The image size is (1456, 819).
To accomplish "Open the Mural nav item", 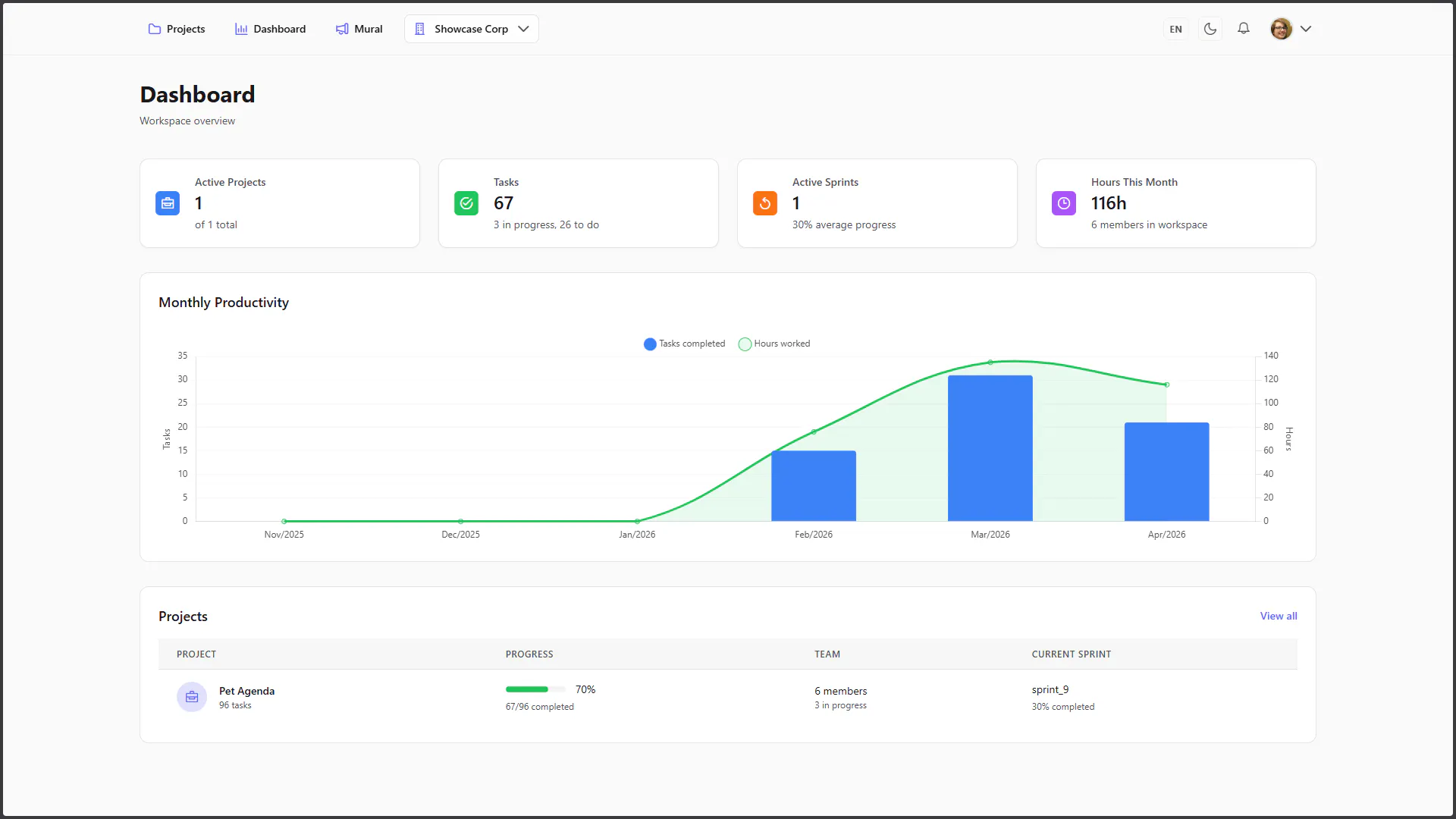I will 359,29.
